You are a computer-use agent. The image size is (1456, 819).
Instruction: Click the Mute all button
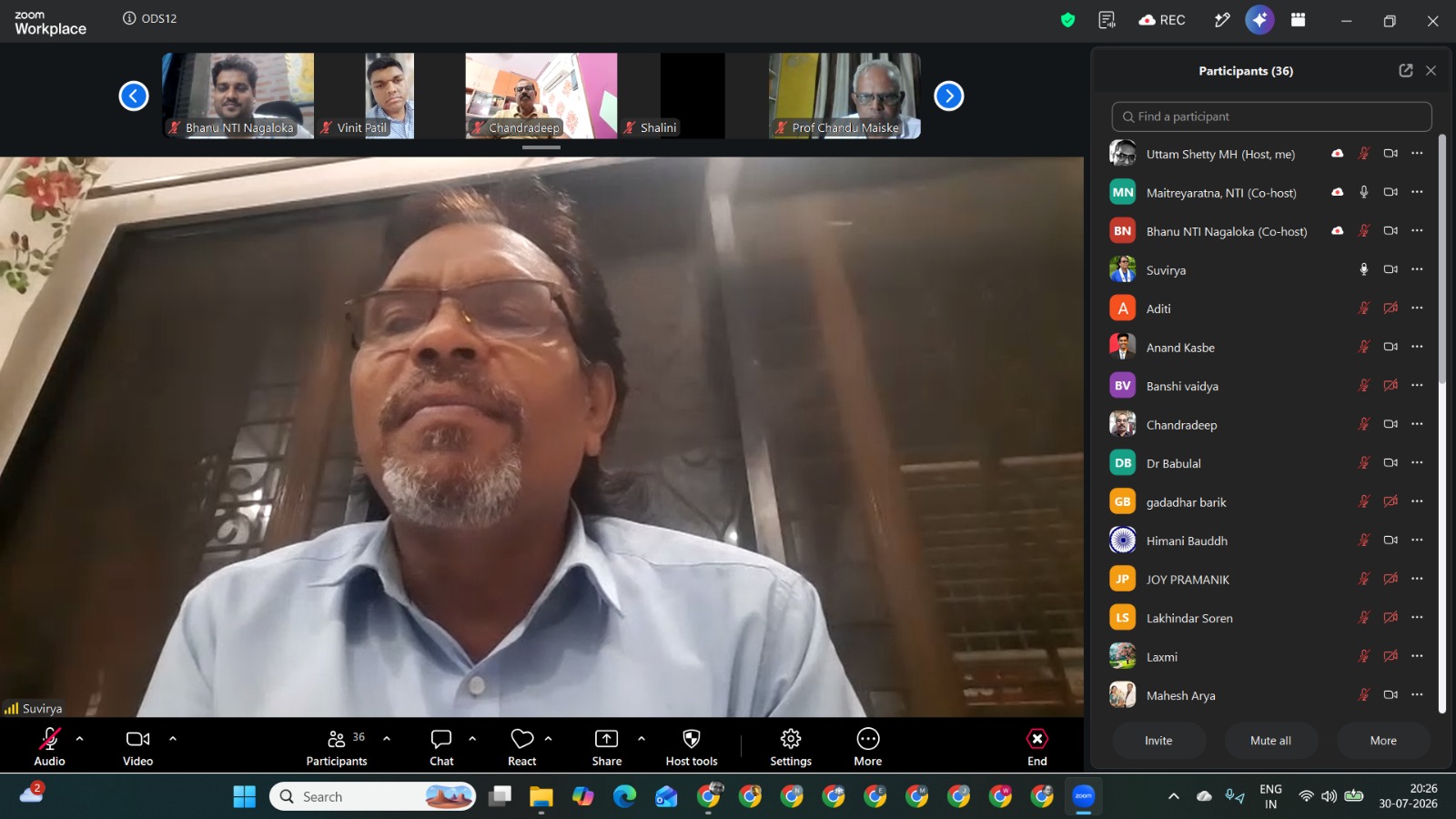[x=1270, y=741]
